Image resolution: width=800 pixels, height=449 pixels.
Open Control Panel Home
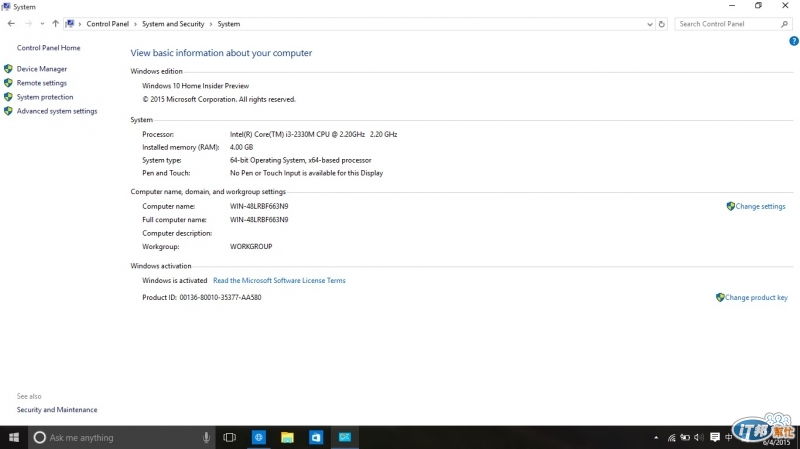[48, 47]
